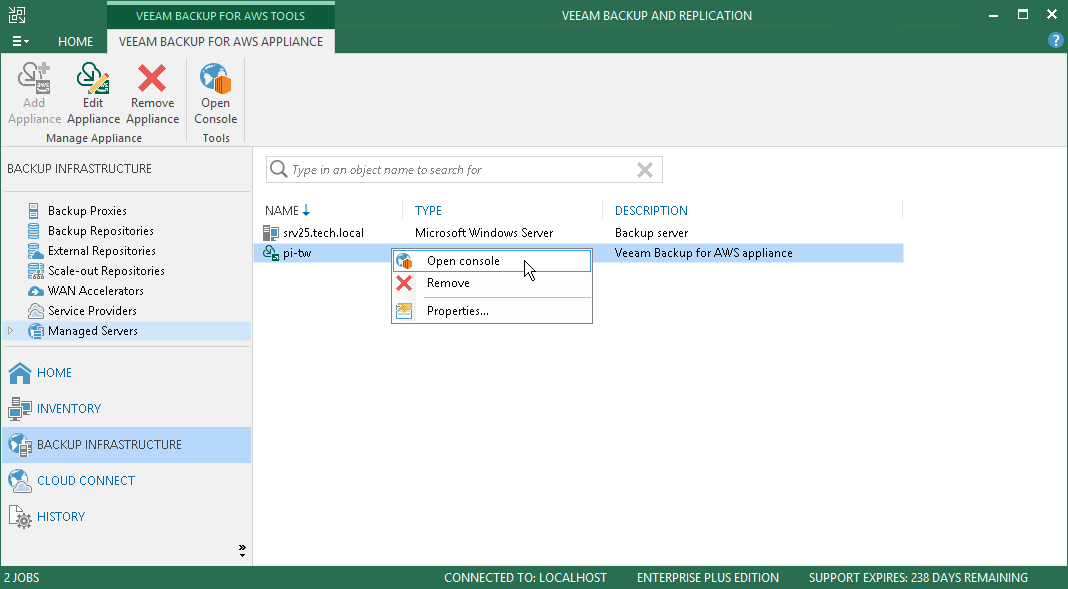The image size is (1068, 589).
Task: Sort by the TYPE column header
Action: tap(428, 210)
